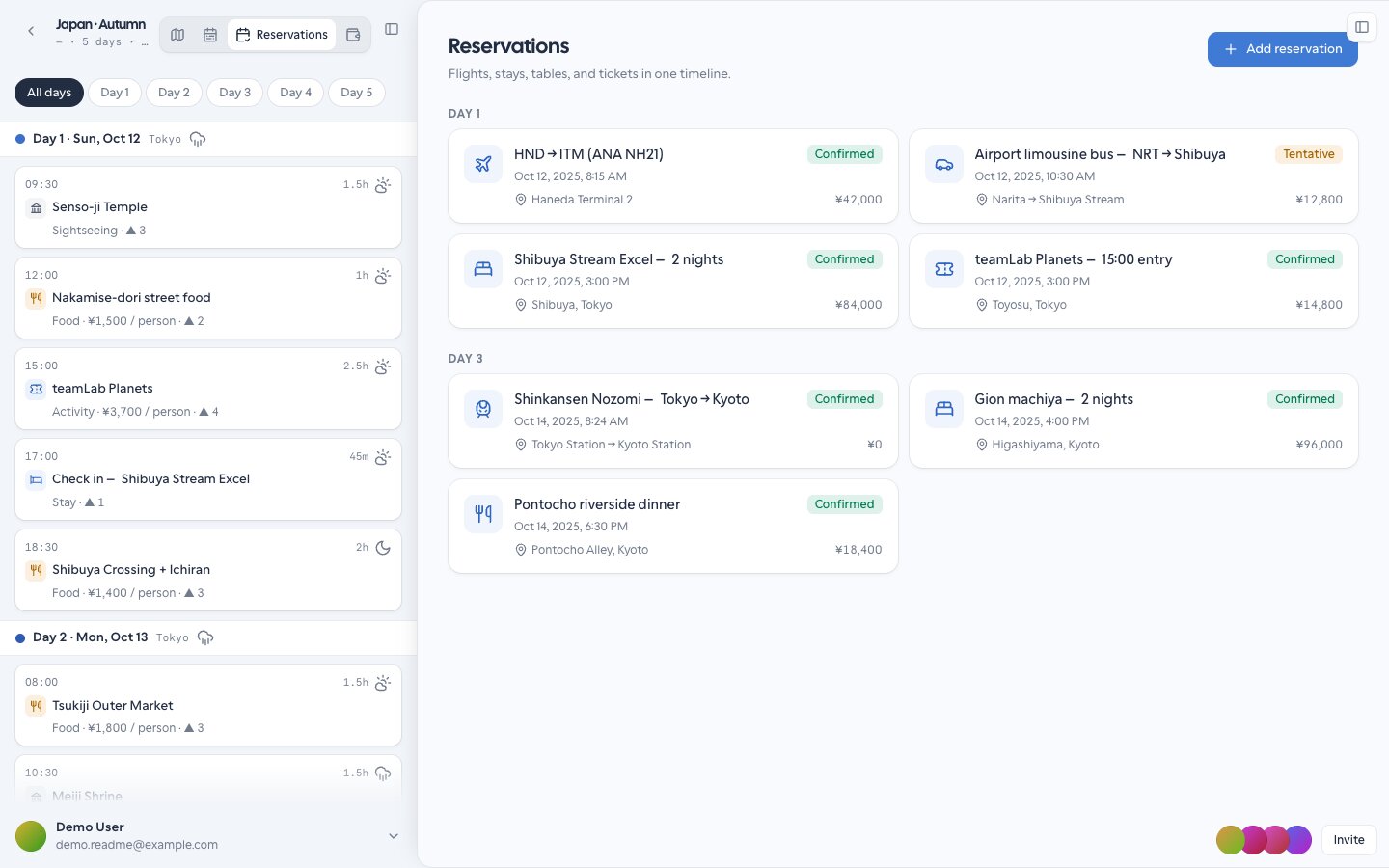Click moon icon on Shibuya Crossing card

(383, 548)
